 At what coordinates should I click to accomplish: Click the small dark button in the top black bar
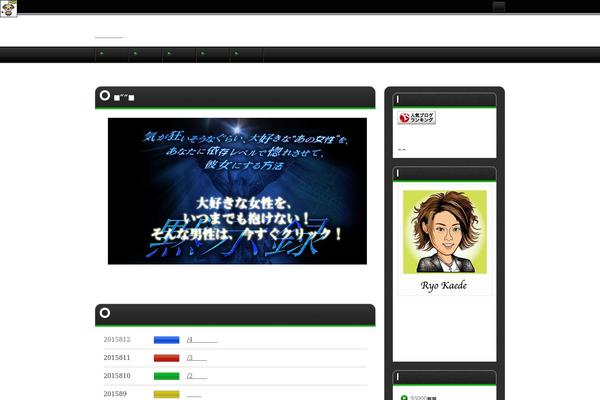[x=499, y=7]
